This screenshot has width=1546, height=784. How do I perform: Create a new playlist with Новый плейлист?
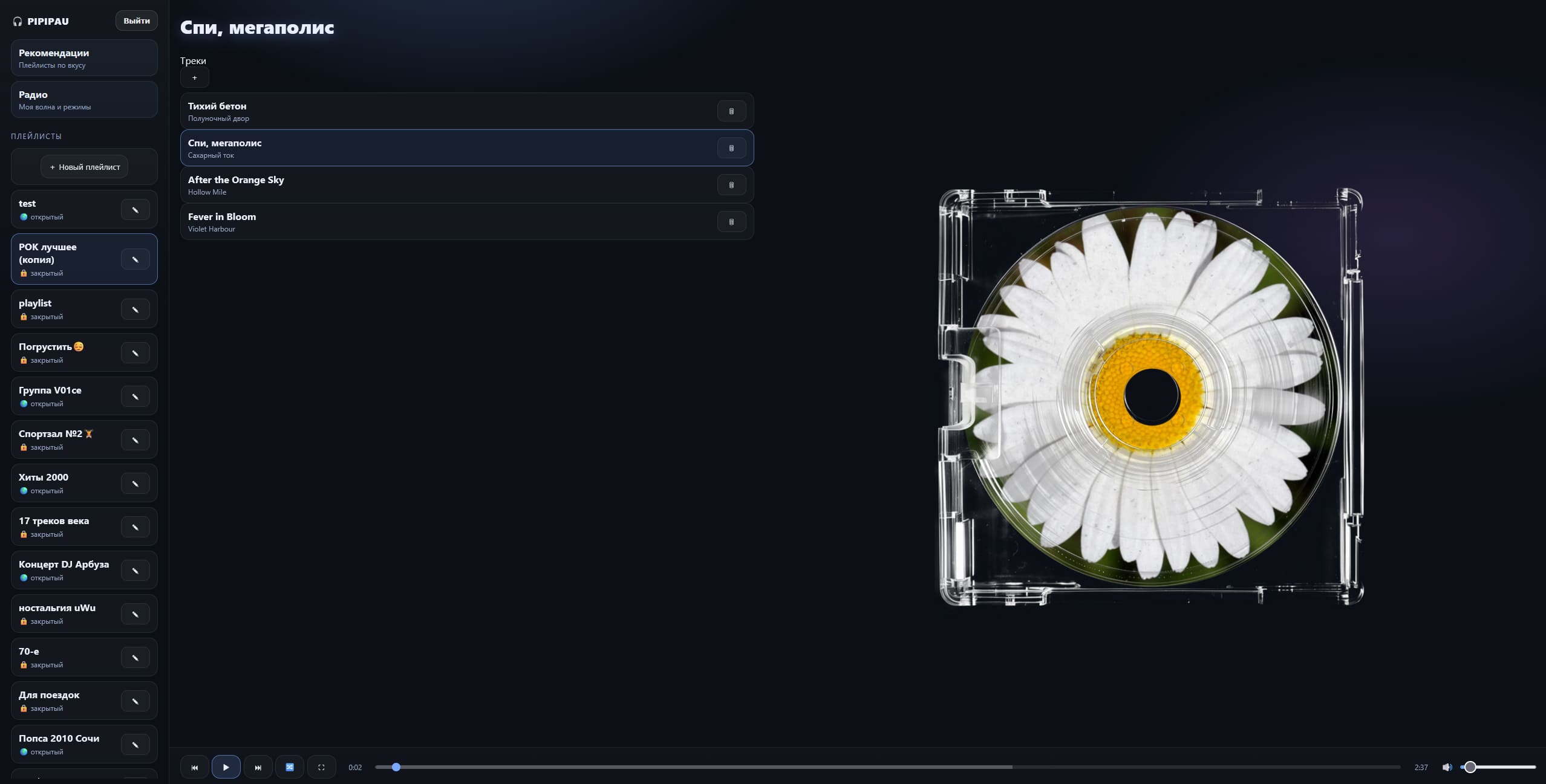(84, 167)
